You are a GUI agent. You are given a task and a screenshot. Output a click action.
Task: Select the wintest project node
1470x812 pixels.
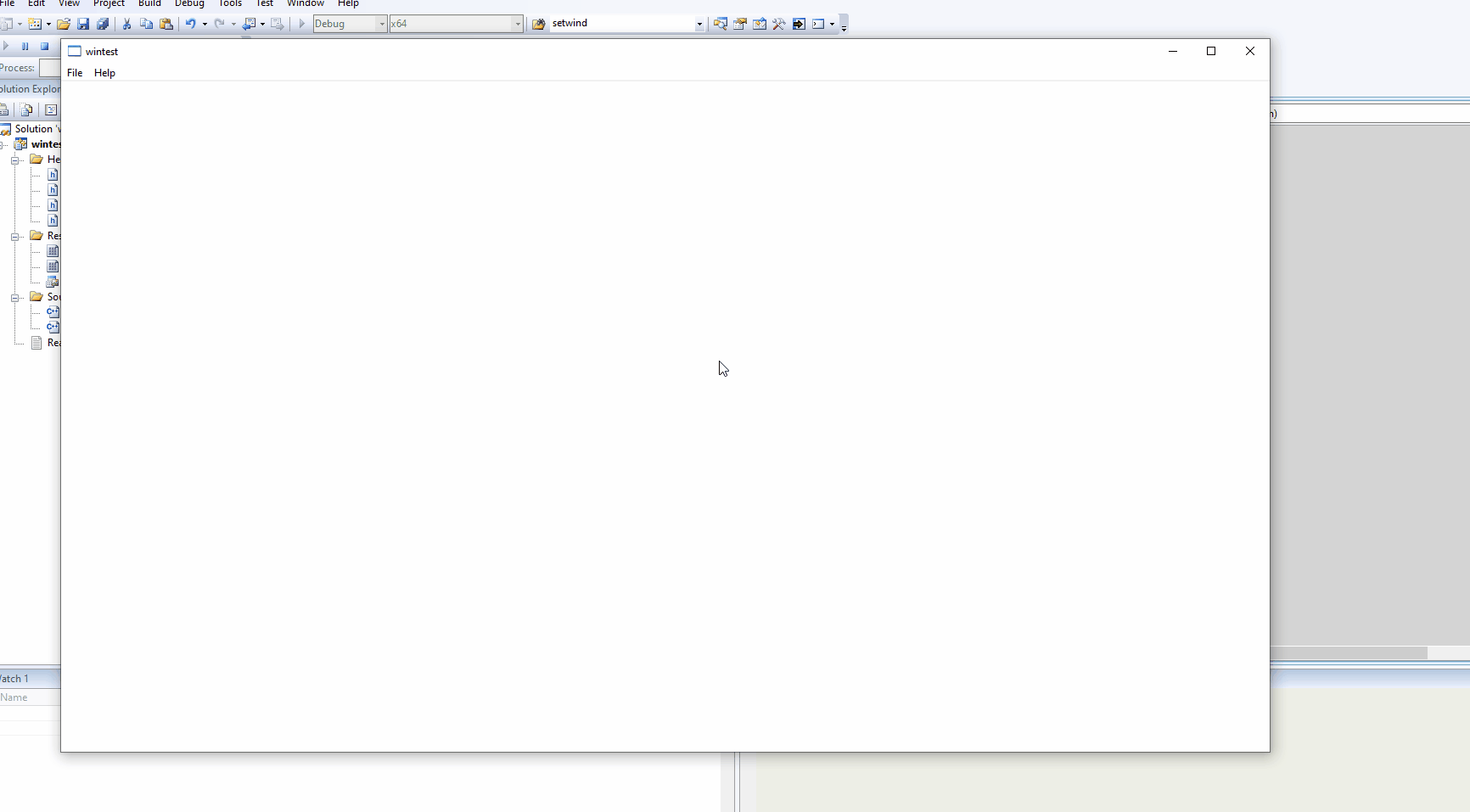[x=38, y=144]
